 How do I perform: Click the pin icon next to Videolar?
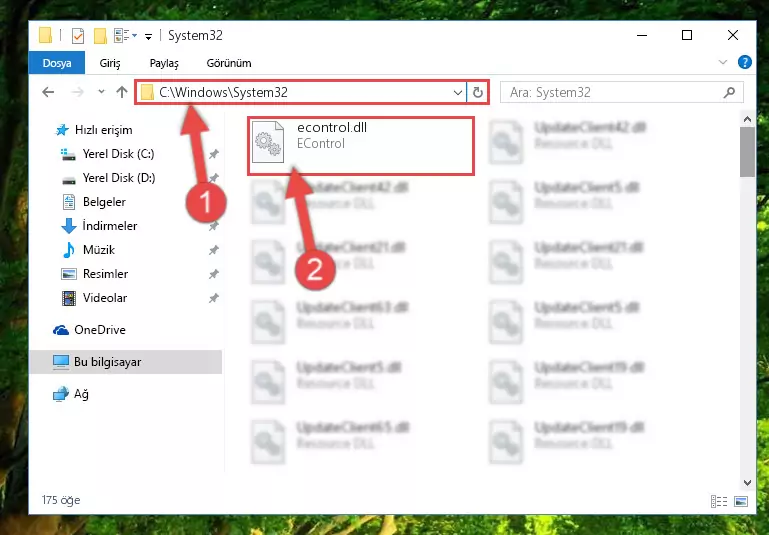[x=213, y=298]
